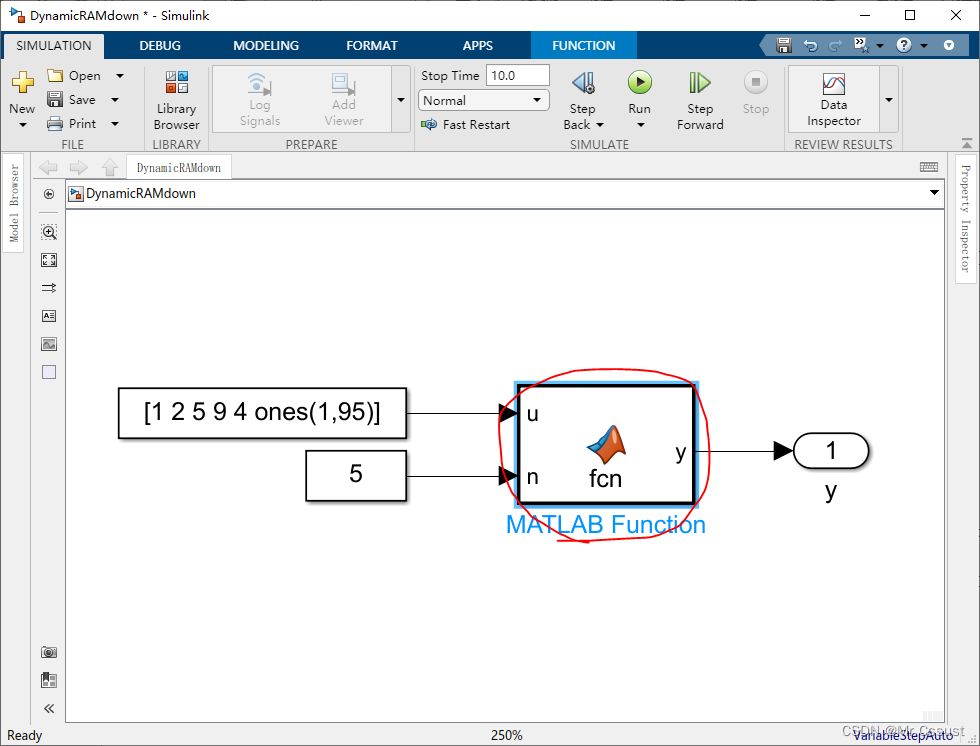Run the simulation
The height and width of the screenshot is (746, 980).
[639, 82]
